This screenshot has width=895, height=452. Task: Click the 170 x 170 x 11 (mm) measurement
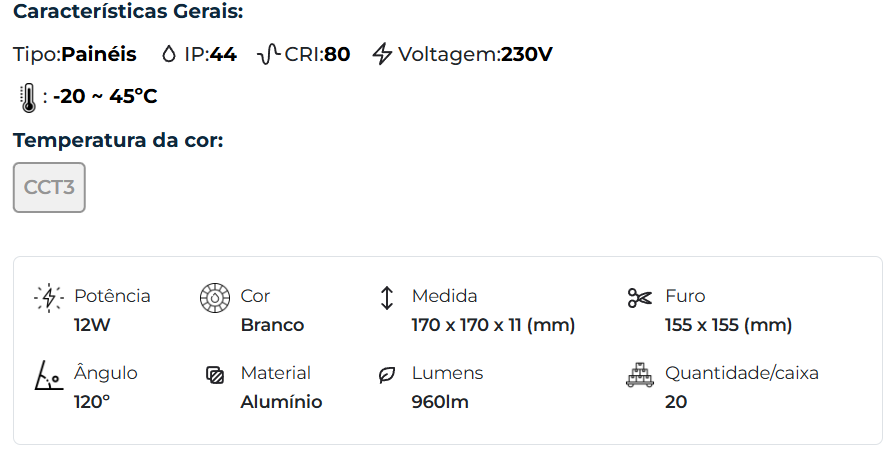493,325
